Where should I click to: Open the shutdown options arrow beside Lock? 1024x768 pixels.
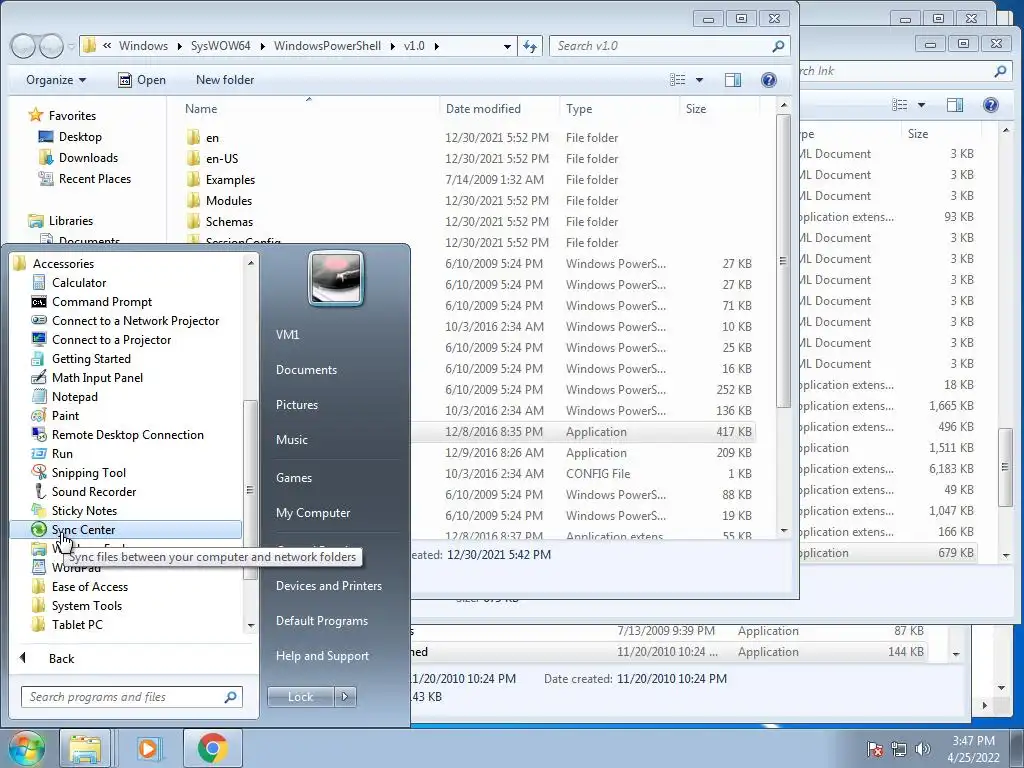point(345,697)
